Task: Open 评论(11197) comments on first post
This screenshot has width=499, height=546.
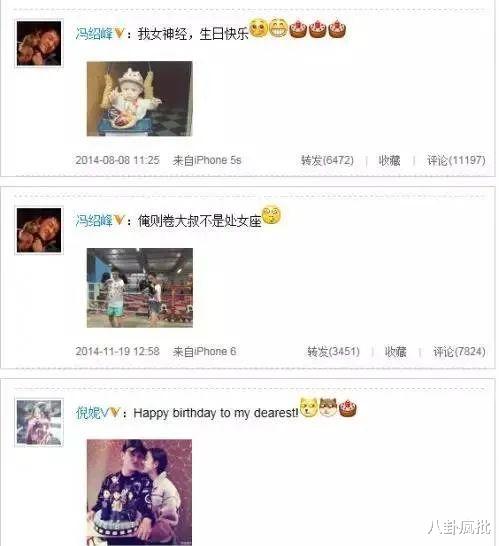Action: pyautogui.click(x=456, y=160)
